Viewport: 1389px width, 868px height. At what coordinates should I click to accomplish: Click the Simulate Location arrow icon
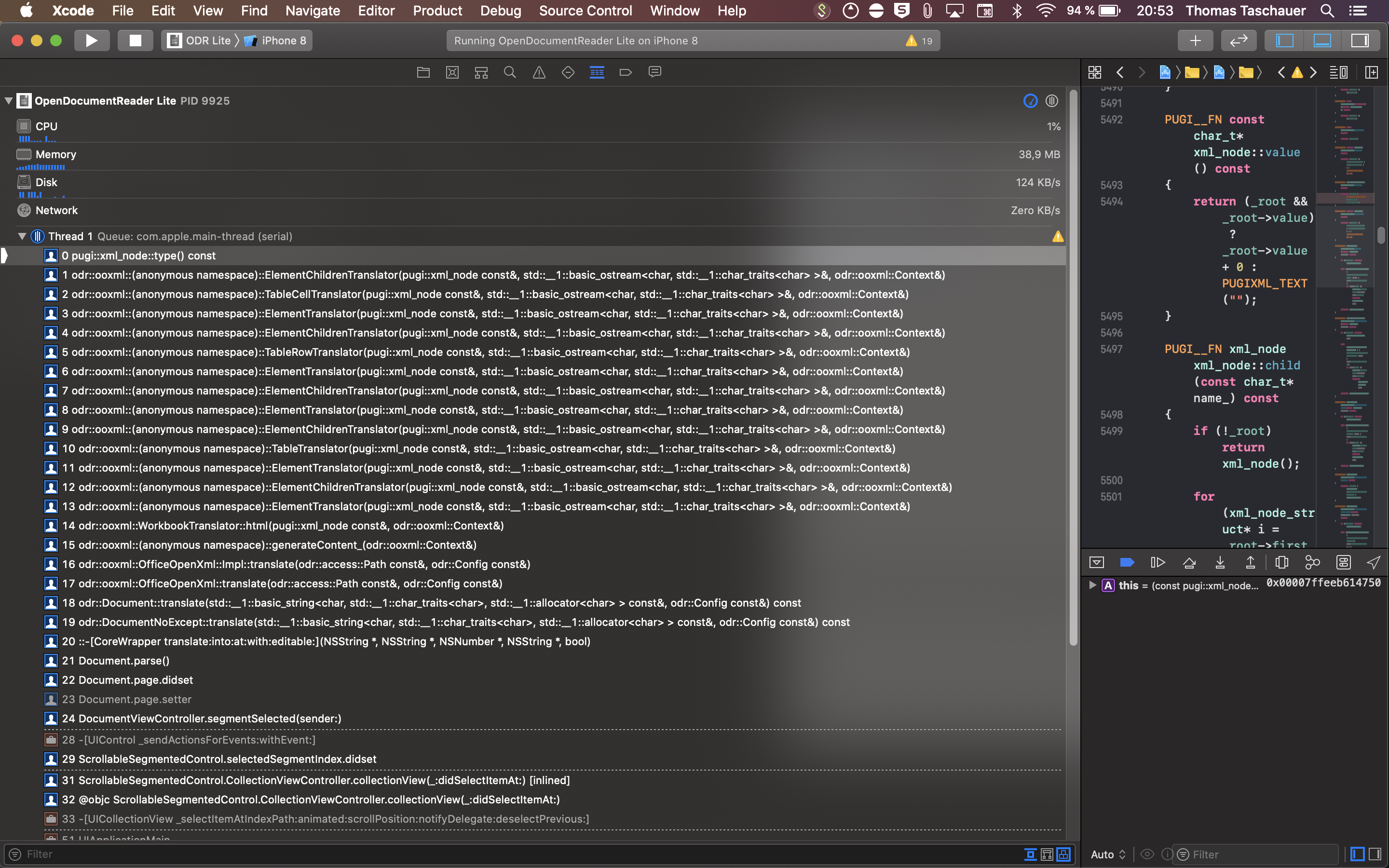coord(1374,563)
